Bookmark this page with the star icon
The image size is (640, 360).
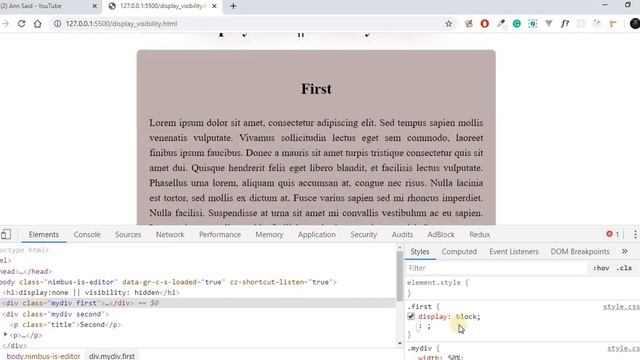(449, 24)
